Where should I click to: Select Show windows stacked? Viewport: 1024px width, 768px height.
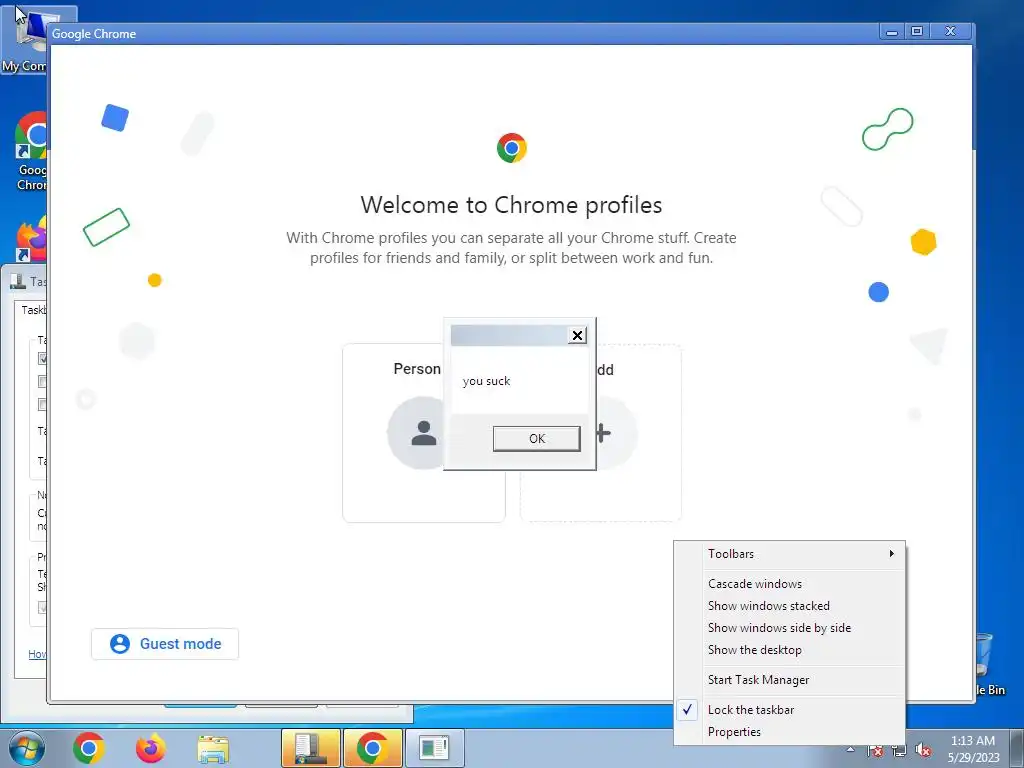tap(790, 606)
